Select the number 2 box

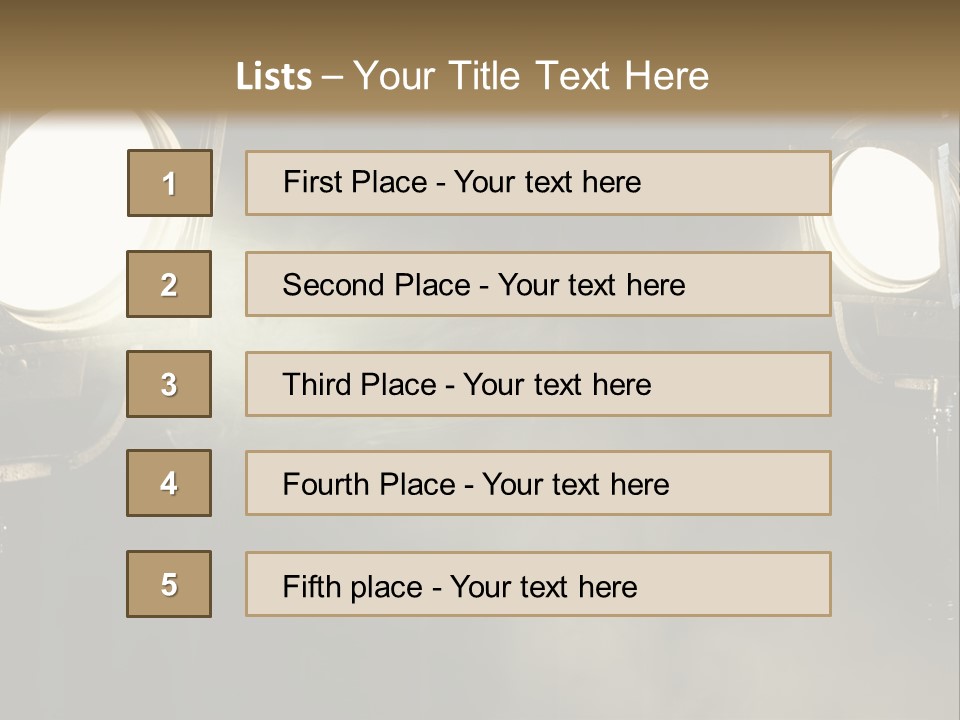(x=169, y=284)
